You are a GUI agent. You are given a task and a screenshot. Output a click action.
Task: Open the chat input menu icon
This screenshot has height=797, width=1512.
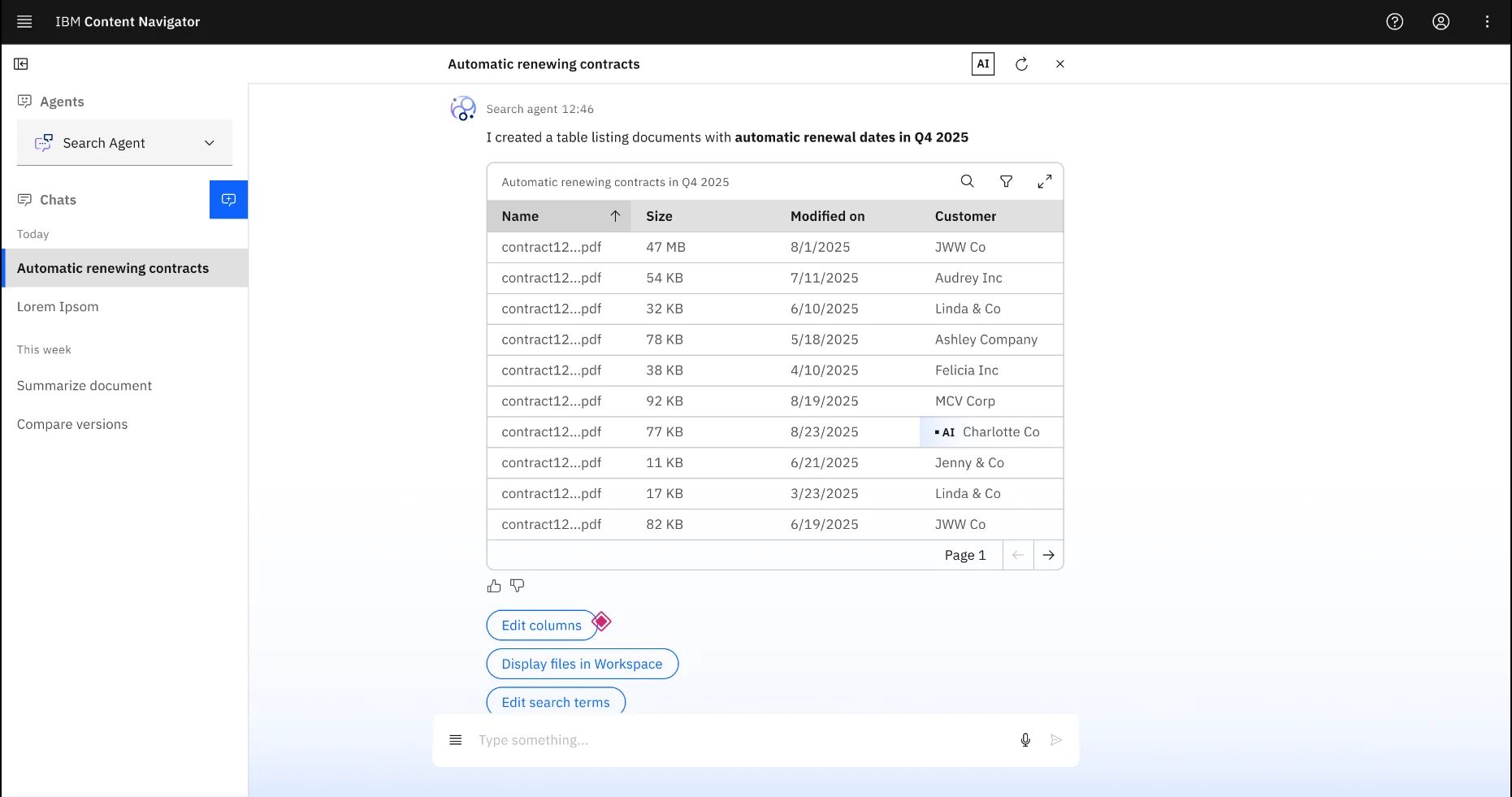coord(456,740)
